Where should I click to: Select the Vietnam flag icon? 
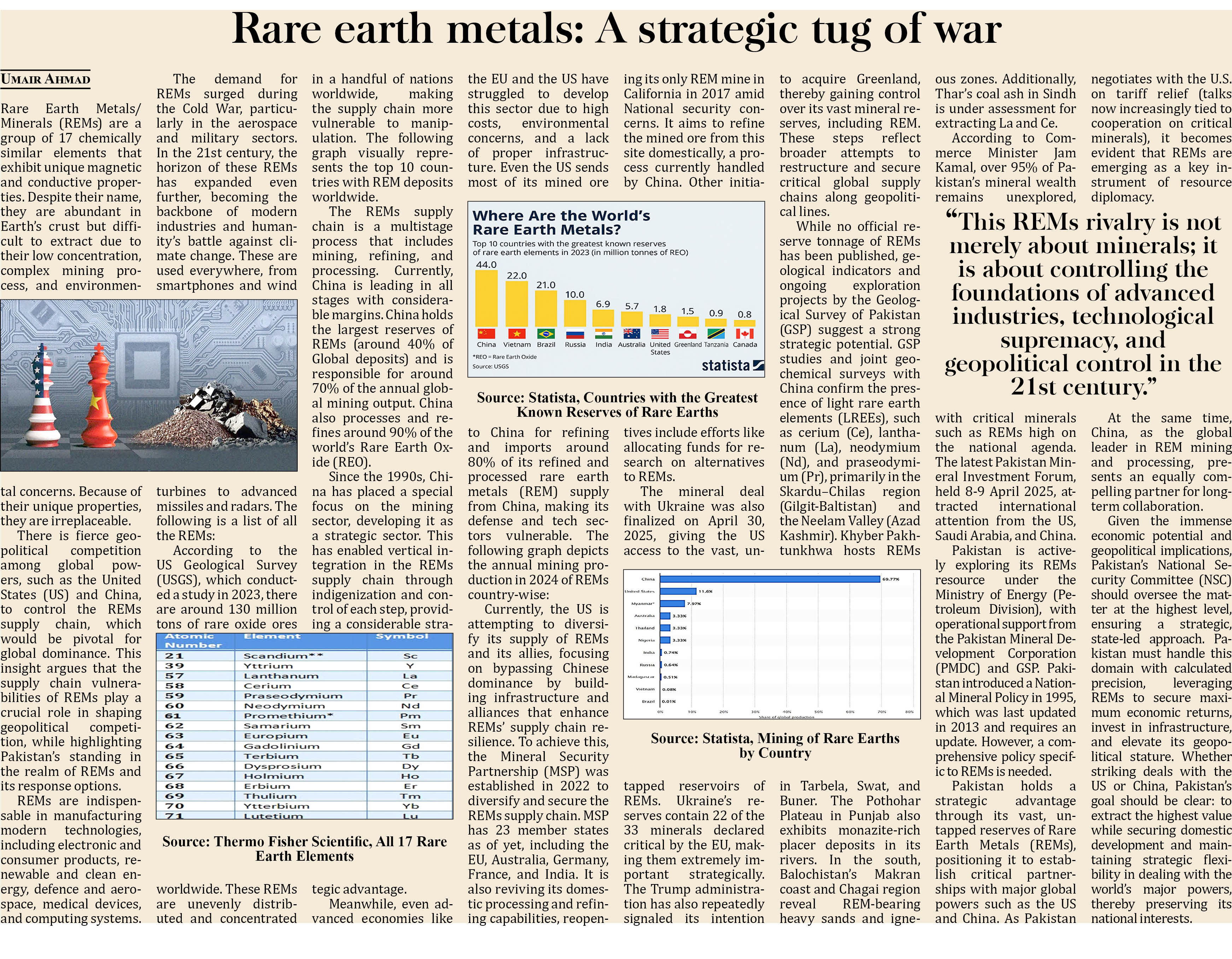pos(517,334)
